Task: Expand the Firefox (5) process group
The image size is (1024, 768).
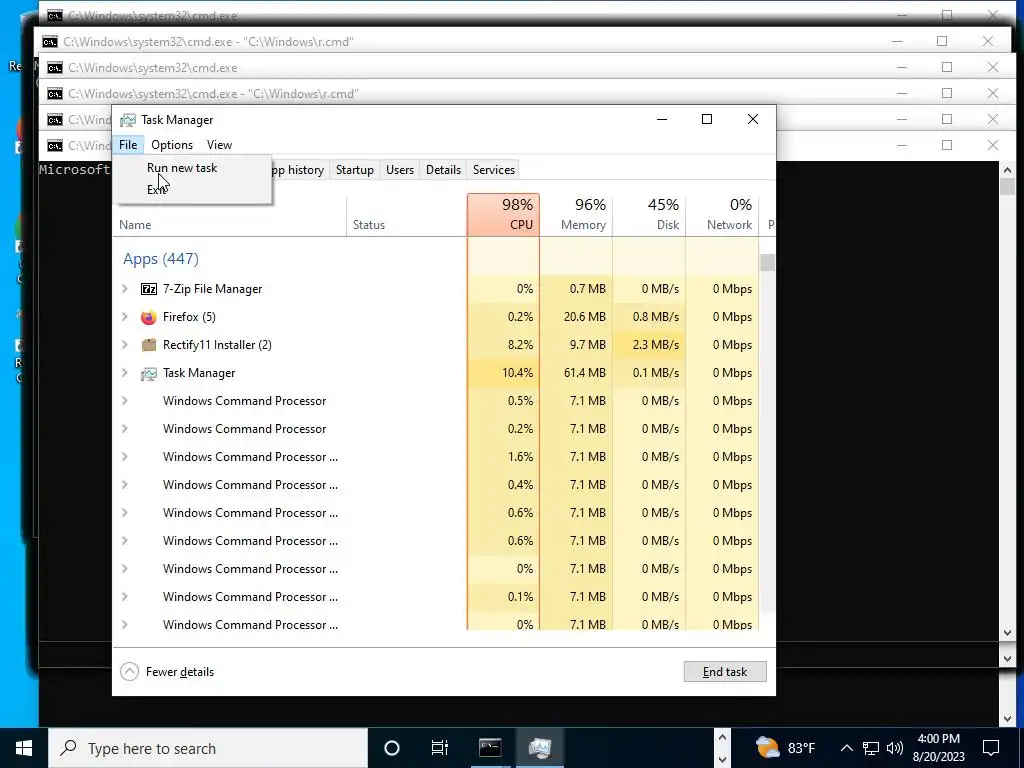Action: (125, 317)
